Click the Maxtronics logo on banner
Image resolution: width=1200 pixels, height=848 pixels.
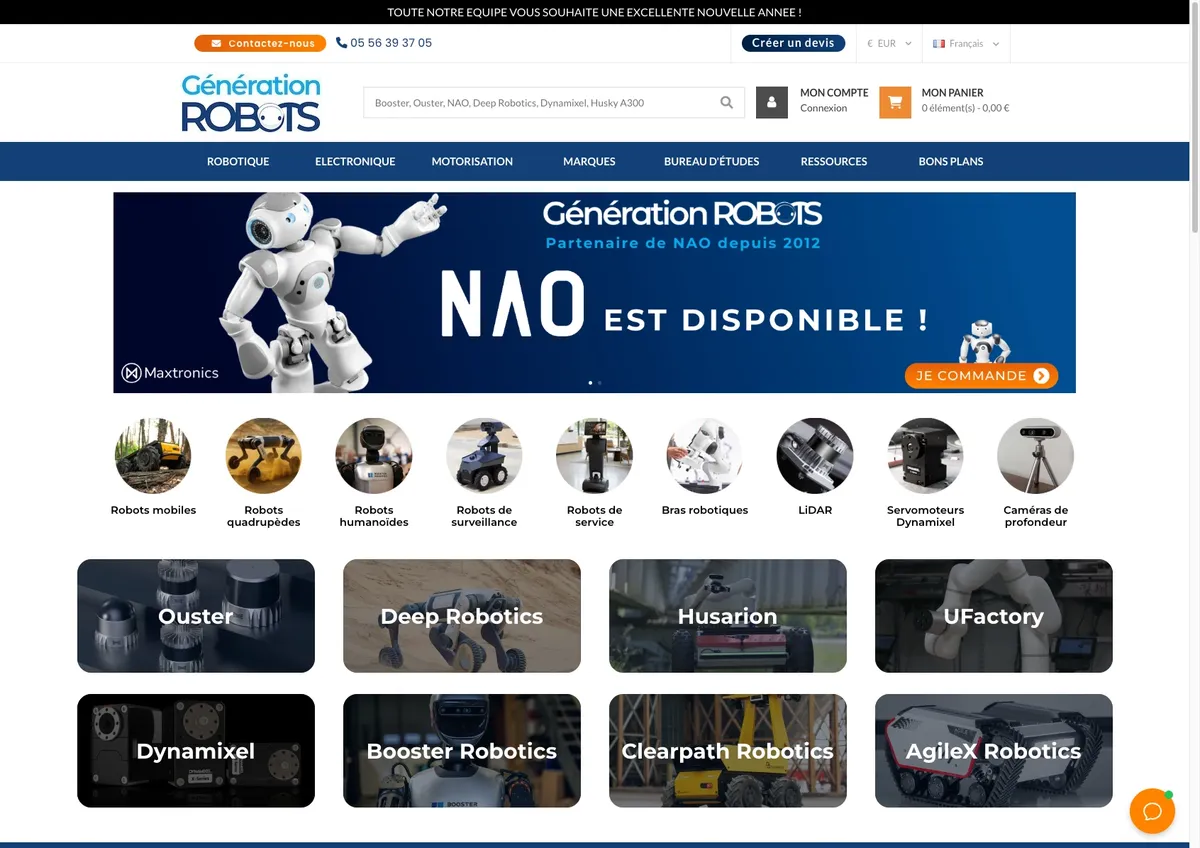[x=170, y=373]
